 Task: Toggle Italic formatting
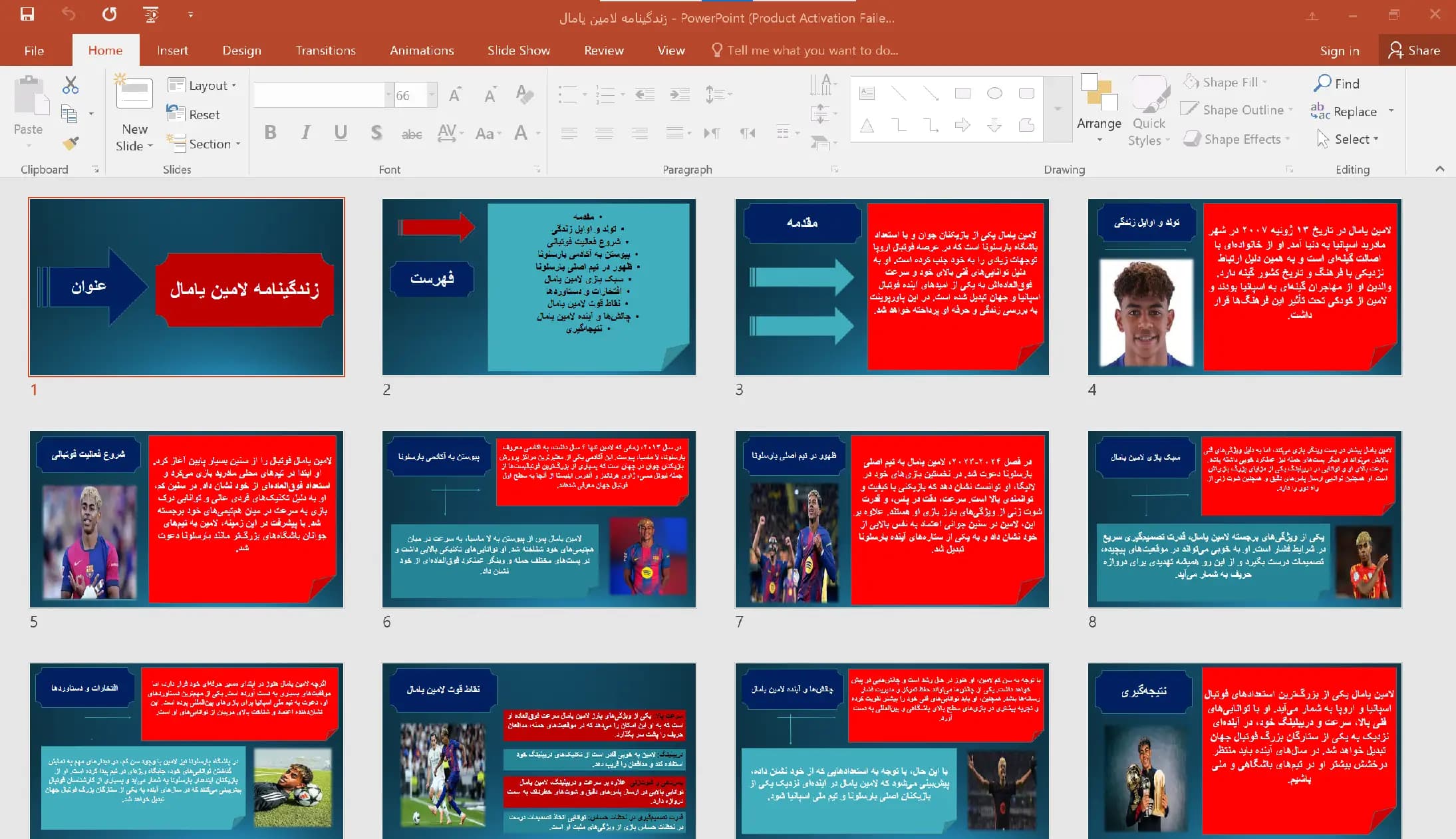[305, 133]
